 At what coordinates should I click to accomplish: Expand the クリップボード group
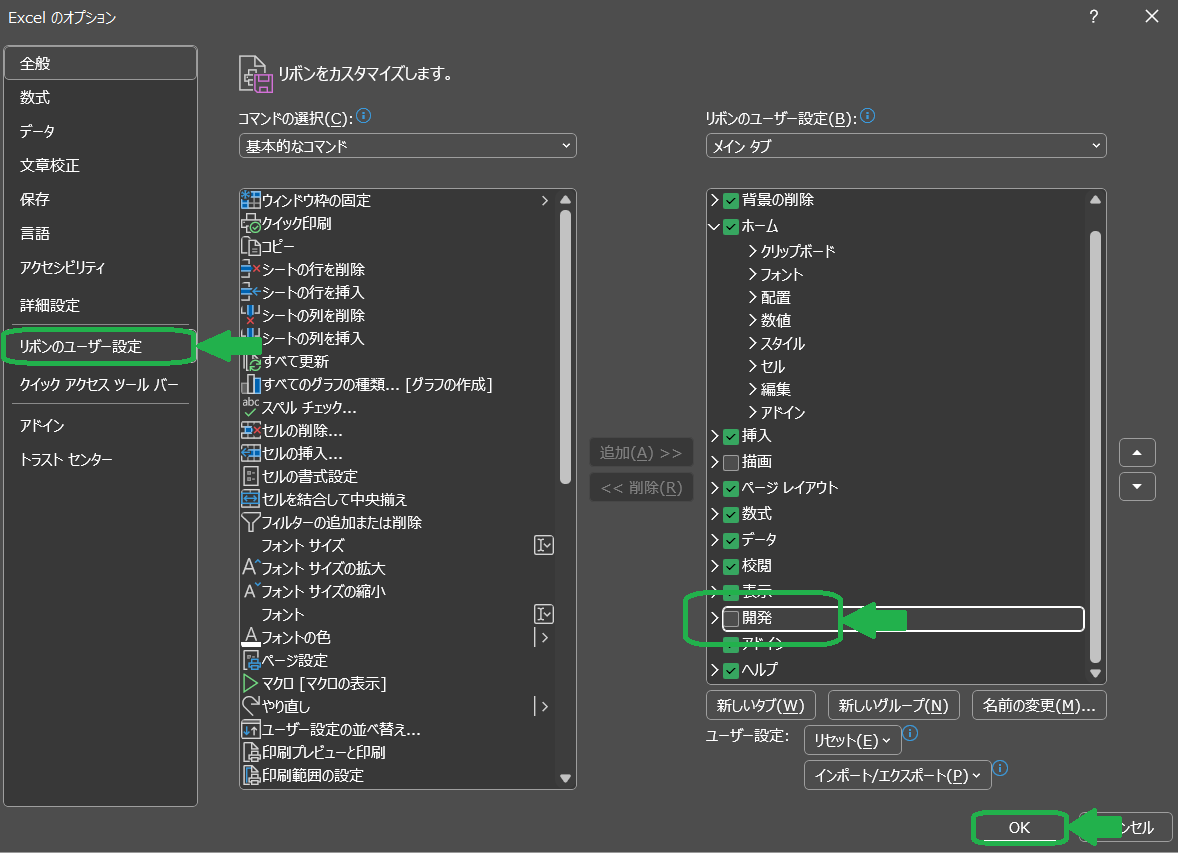click(x=753, y=251)
